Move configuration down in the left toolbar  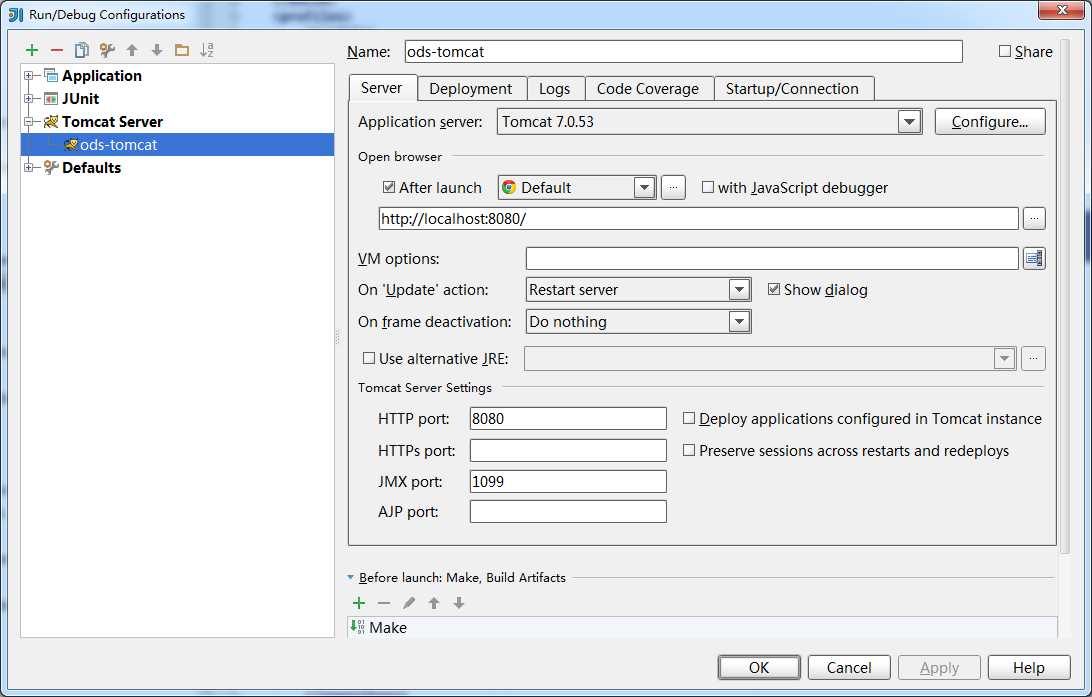click(157, 50)
